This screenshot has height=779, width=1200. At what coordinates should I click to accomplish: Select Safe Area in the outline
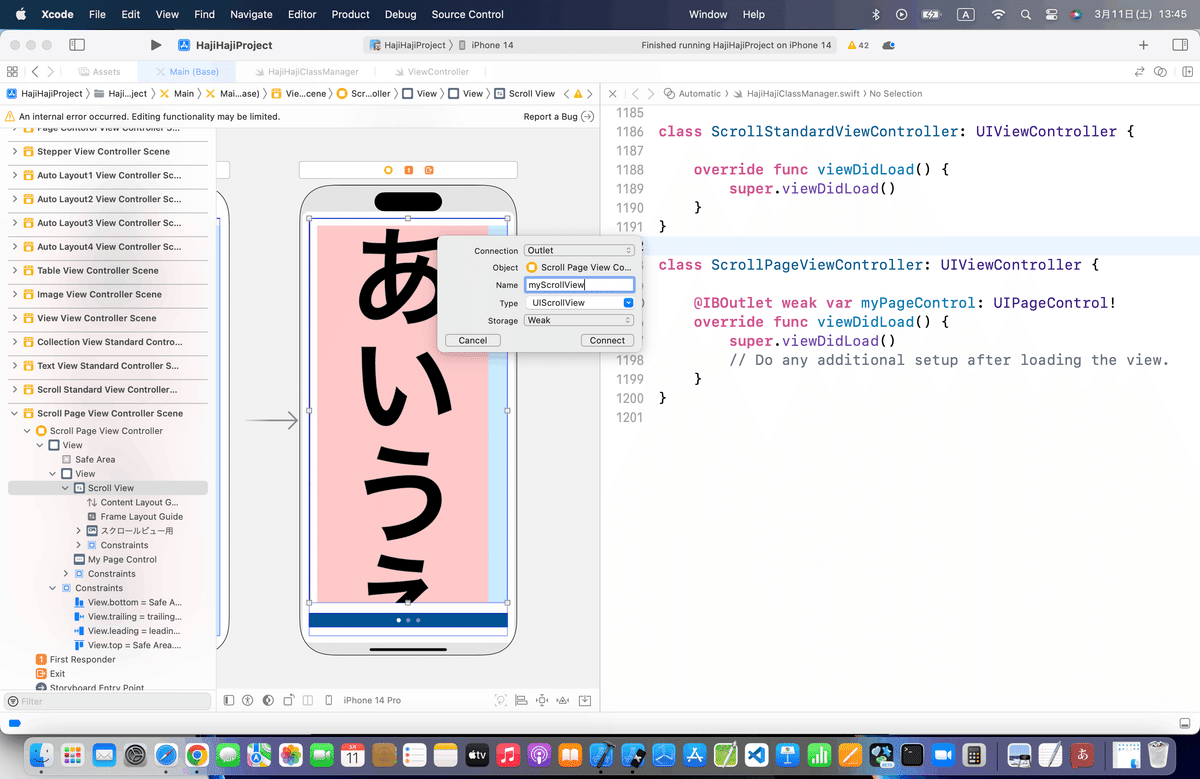[x=95, y=460]
